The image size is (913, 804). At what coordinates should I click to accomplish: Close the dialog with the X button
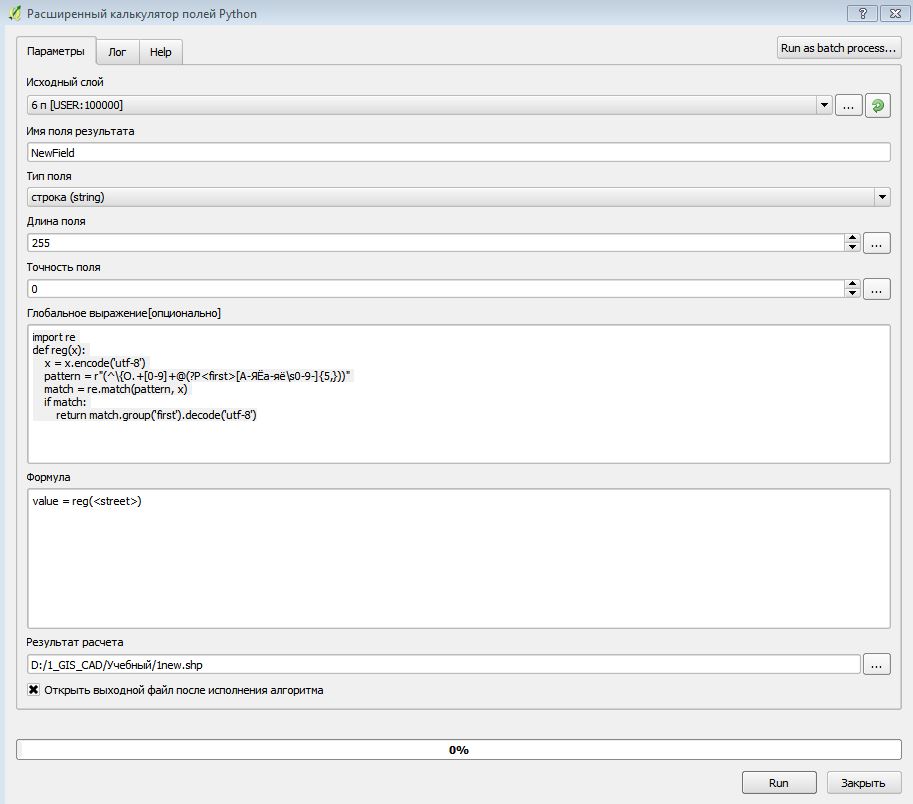coord(895,13)
